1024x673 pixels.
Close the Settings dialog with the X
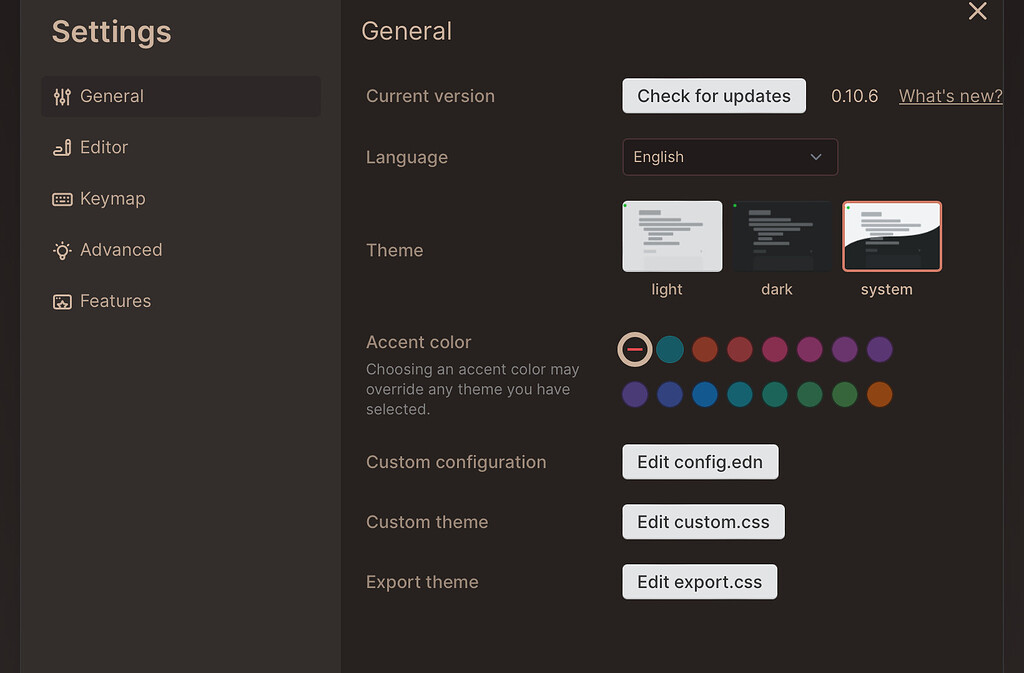point(977,12)
